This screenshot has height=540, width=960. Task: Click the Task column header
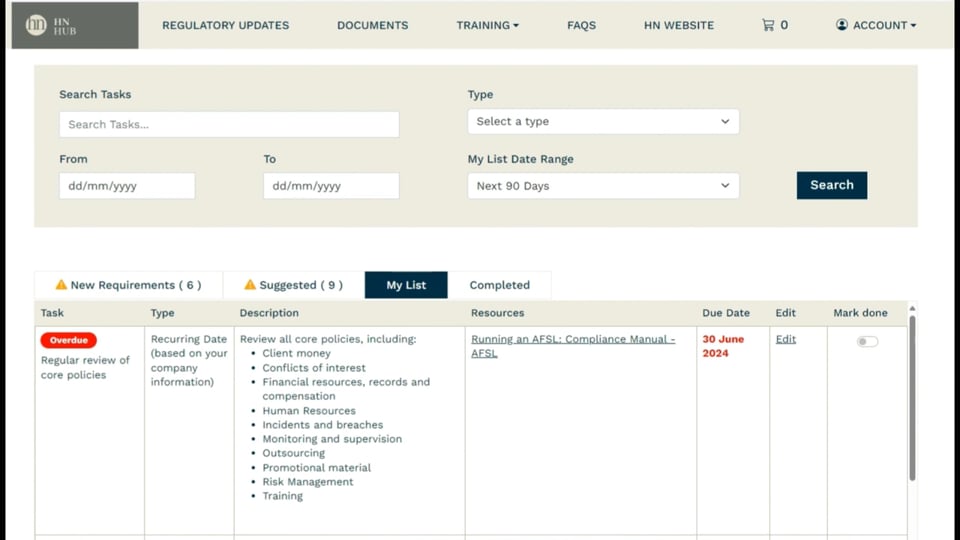pos(52,313)
